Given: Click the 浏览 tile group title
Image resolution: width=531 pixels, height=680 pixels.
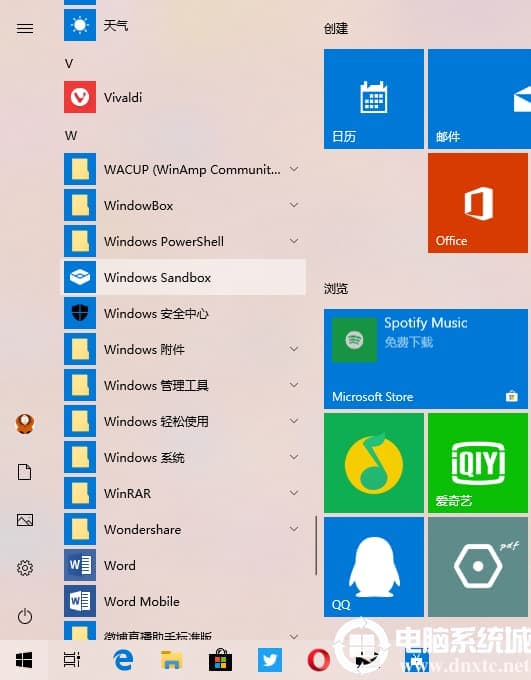Looking at the screenshot, I should click(336, 288).
